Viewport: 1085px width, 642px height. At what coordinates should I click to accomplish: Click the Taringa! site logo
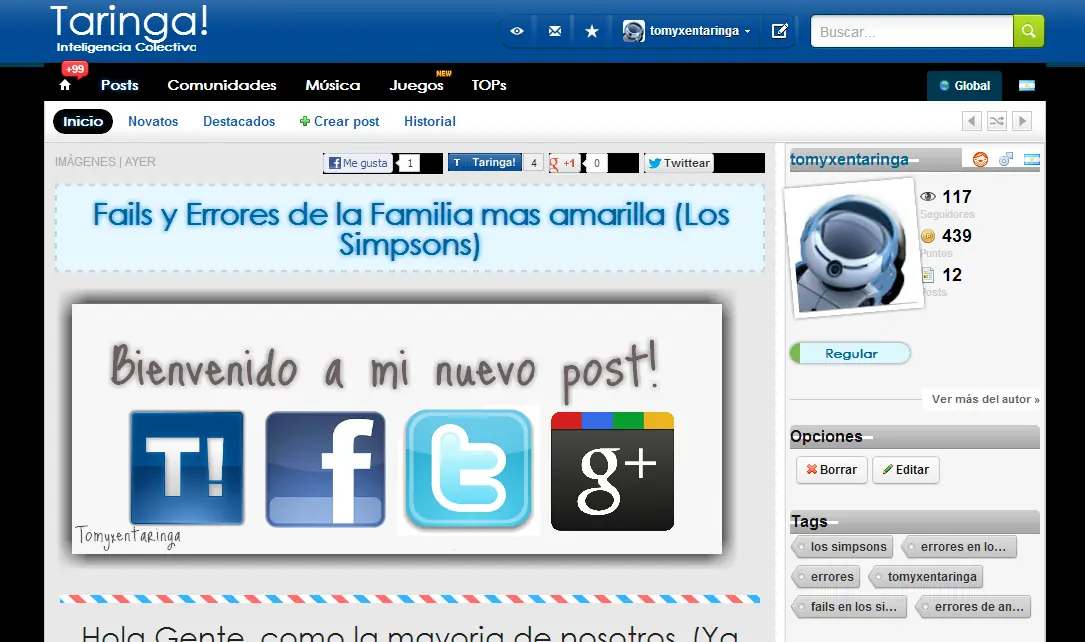click(x=129, y=29)
